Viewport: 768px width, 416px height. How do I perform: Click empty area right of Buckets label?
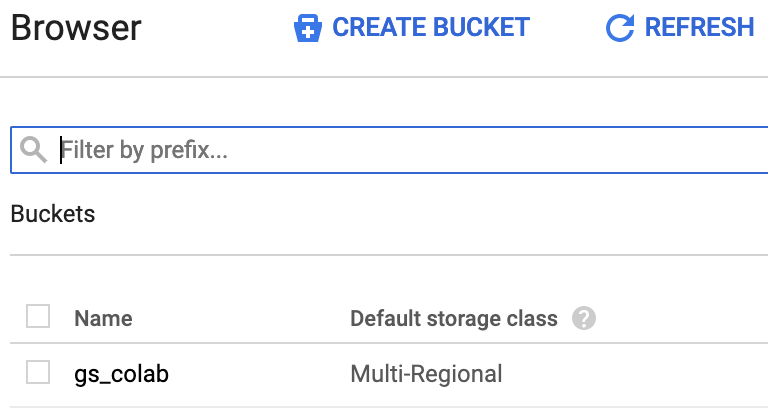click(x=400, y=214)
